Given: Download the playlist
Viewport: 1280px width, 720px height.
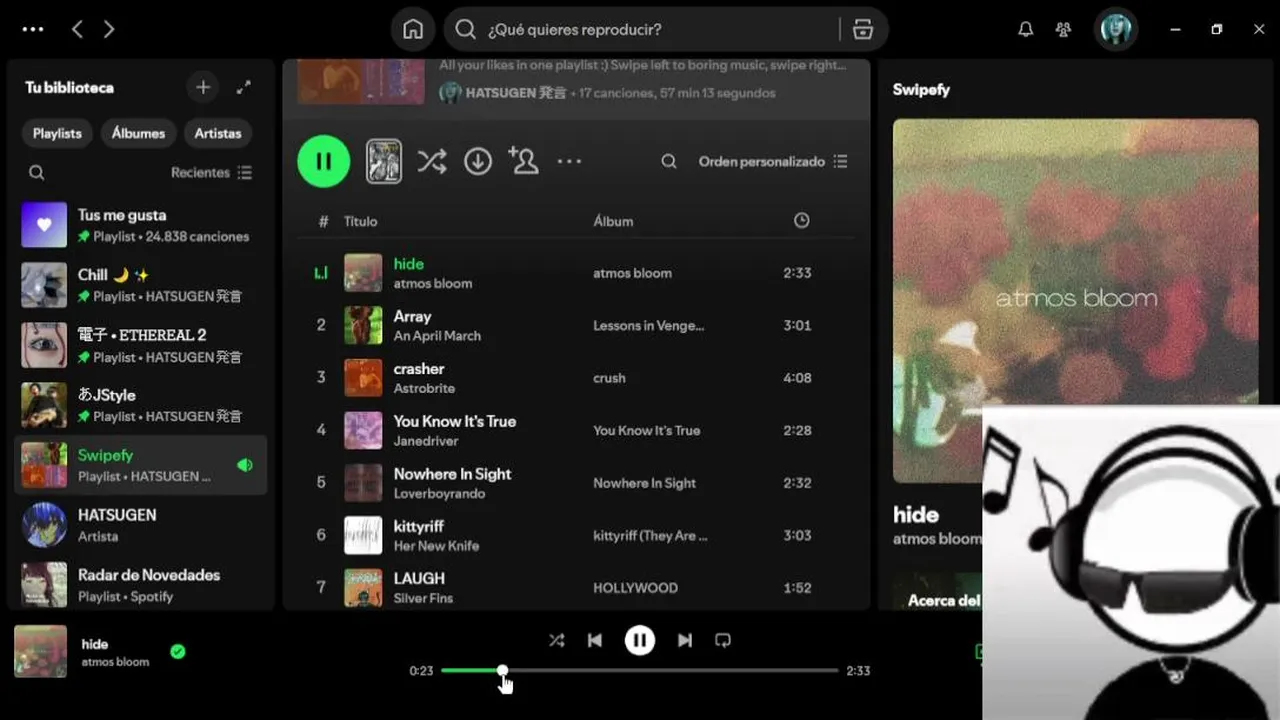Looking at the screenshot, I should click(x=478, y=161).
